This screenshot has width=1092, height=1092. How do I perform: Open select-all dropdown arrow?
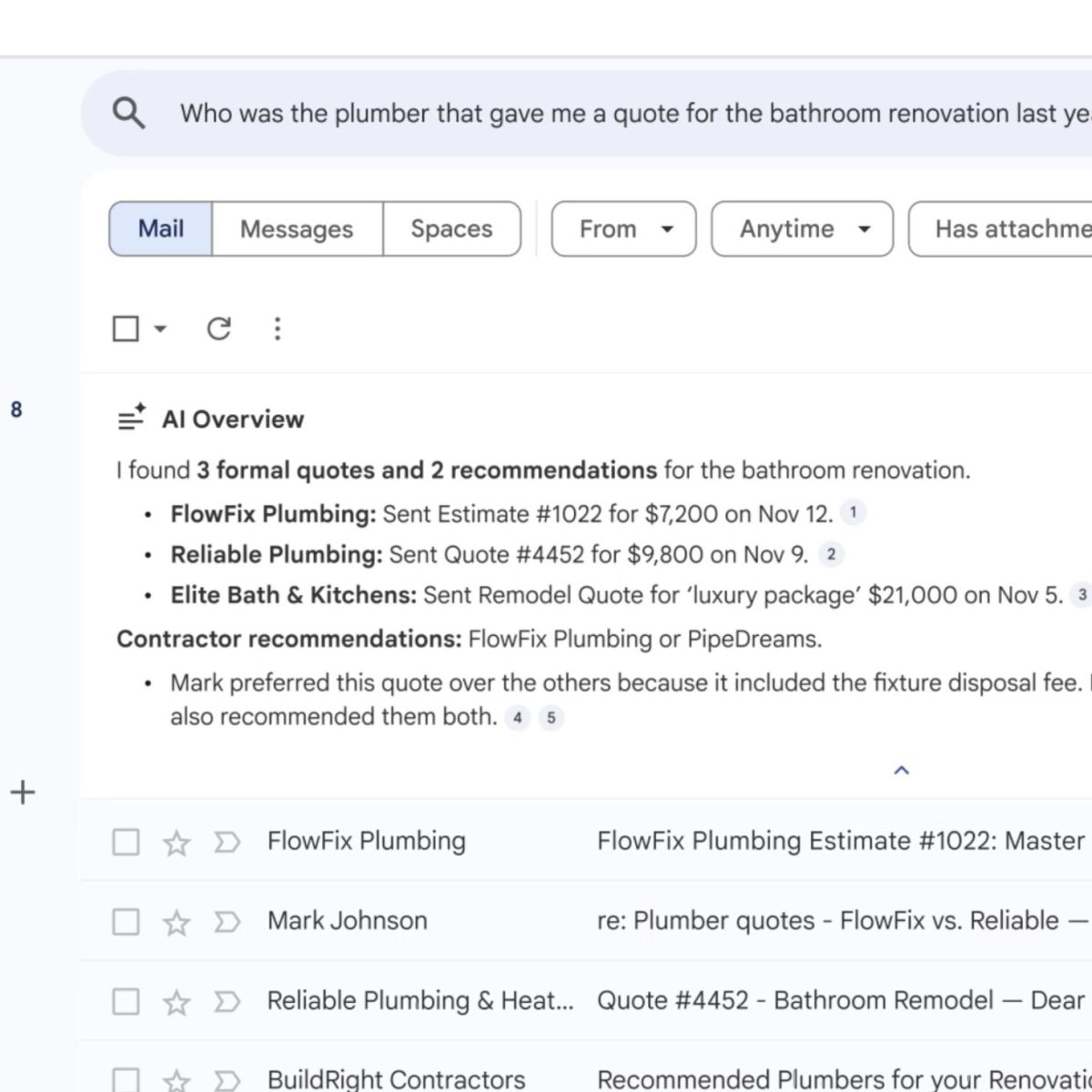click(x=160, y=329)
